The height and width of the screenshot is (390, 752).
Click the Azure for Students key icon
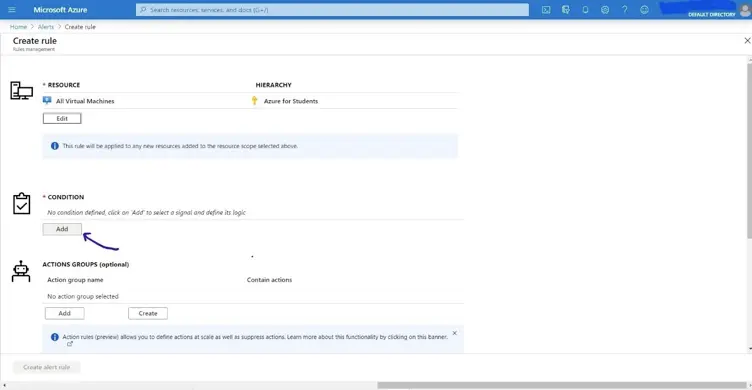254,100
